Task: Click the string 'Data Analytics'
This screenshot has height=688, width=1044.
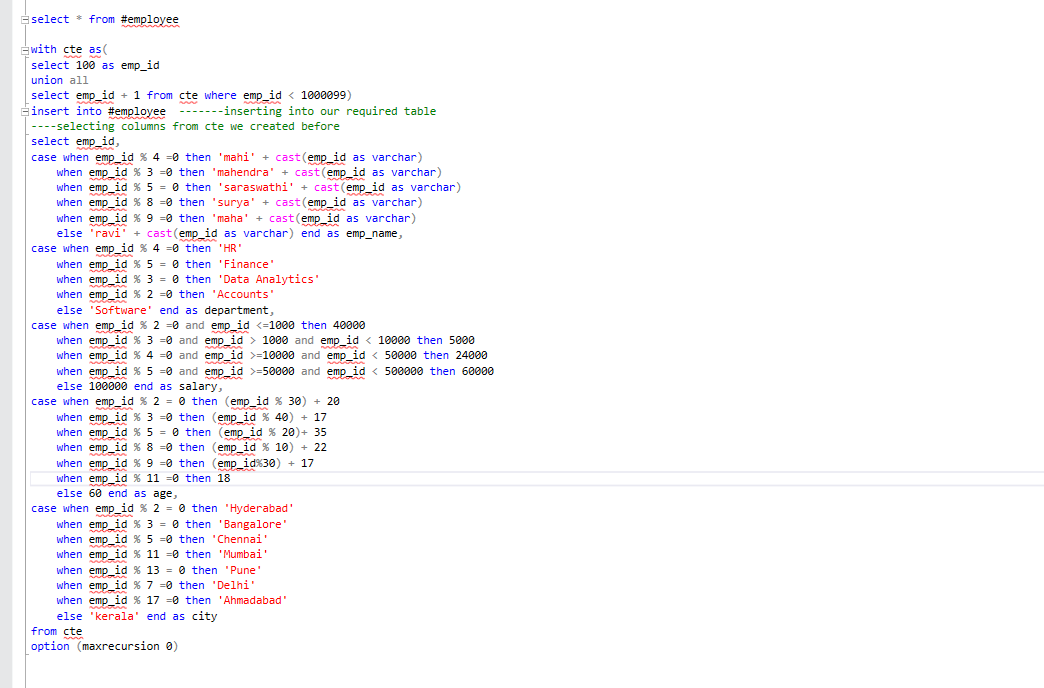Action: pyautogui.click(x=269, y=279)
